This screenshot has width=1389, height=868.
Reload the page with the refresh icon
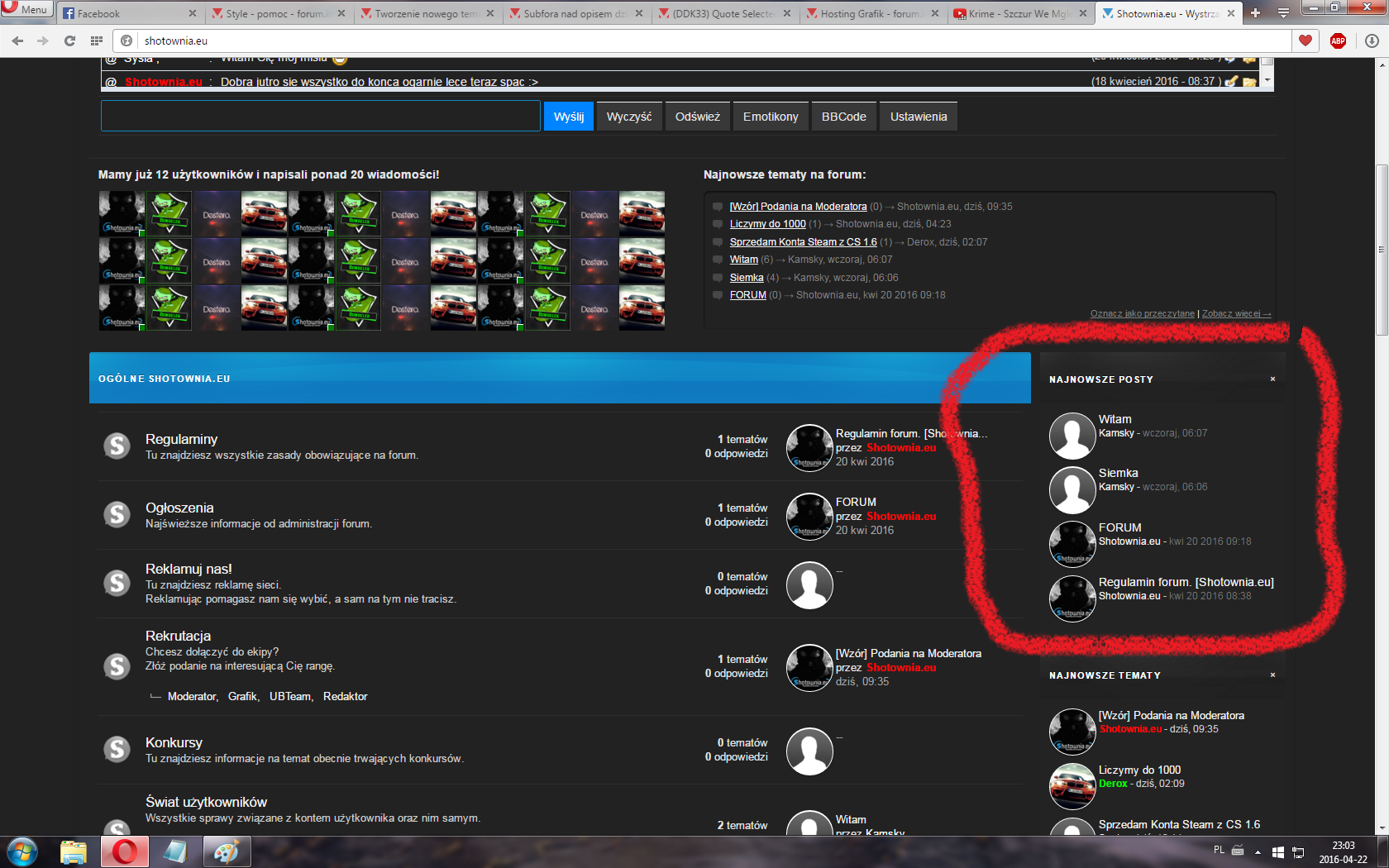[x=69, y=41]
